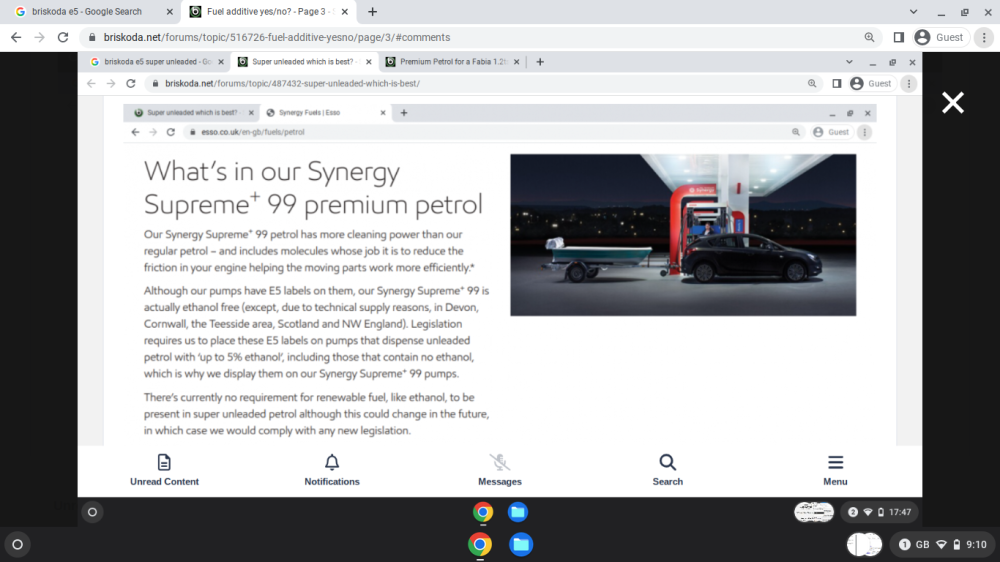The width and height of the screenshot is (1000, 562).
Task: Click the 'Unread Content' icon in the screenshot footer
Action: tap(164, 462)
